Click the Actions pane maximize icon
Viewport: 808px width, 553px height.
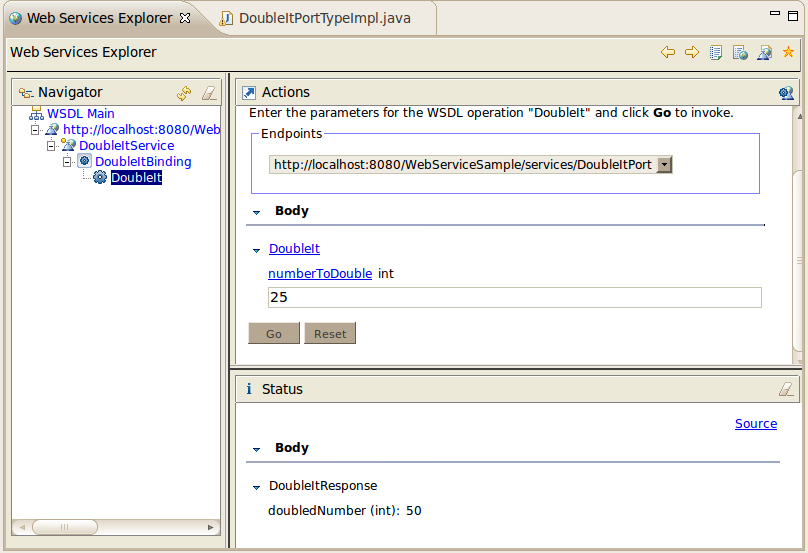coord(786,93)
